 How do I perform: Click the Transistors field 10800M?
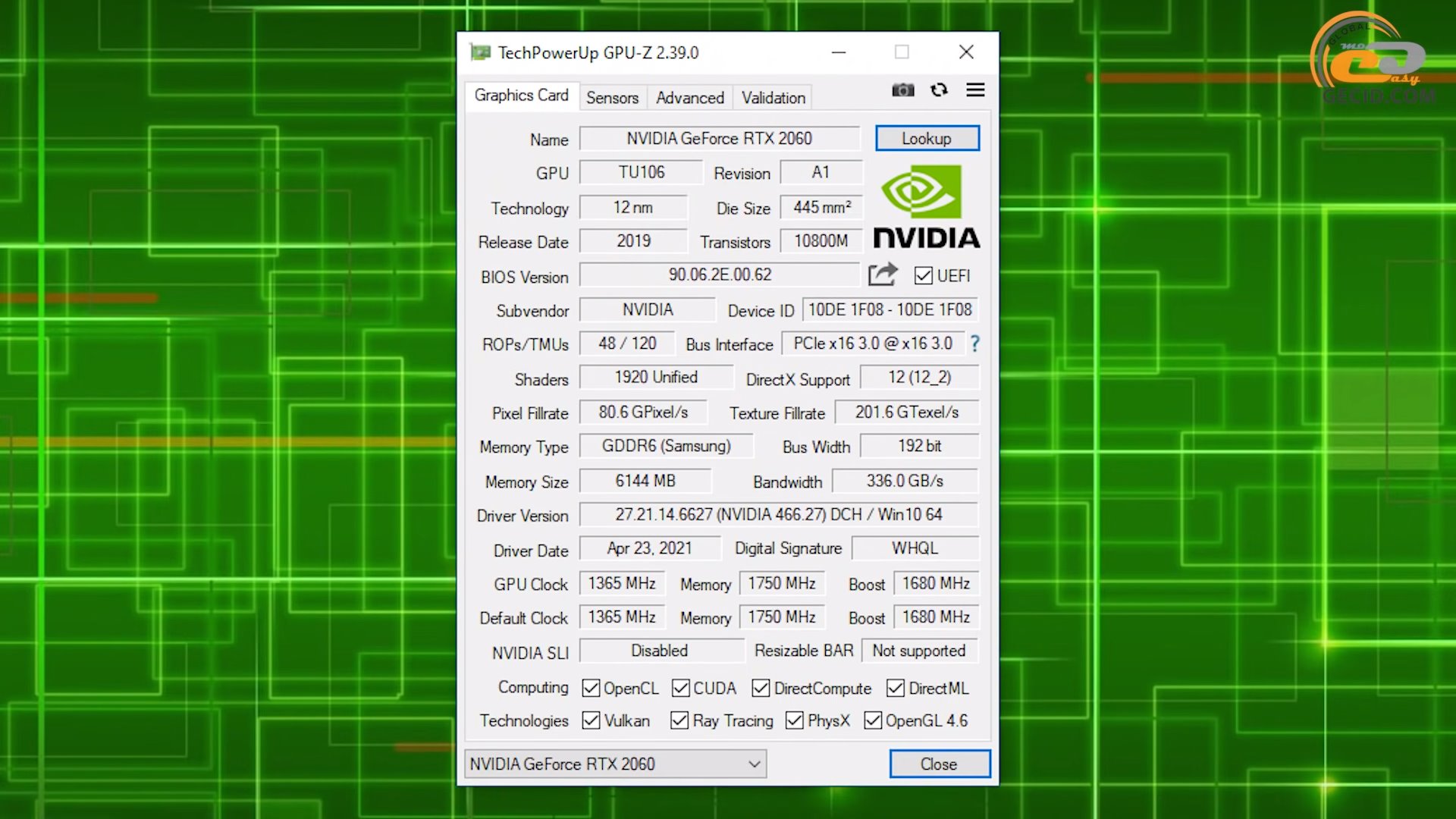pyautogui.click(x=821, y=241)
